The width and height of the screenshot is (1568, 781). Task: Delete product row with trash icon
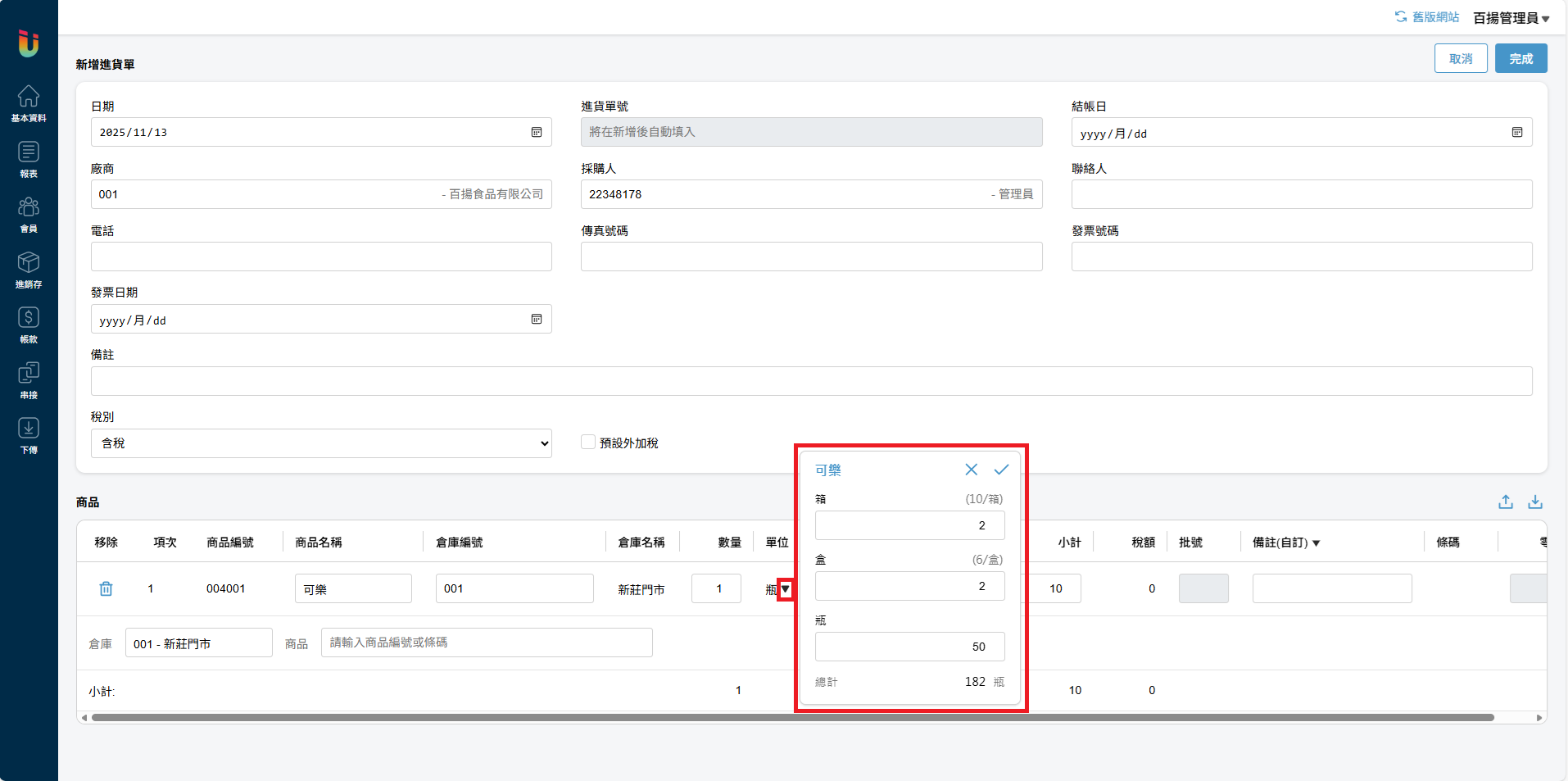[106, 588]
